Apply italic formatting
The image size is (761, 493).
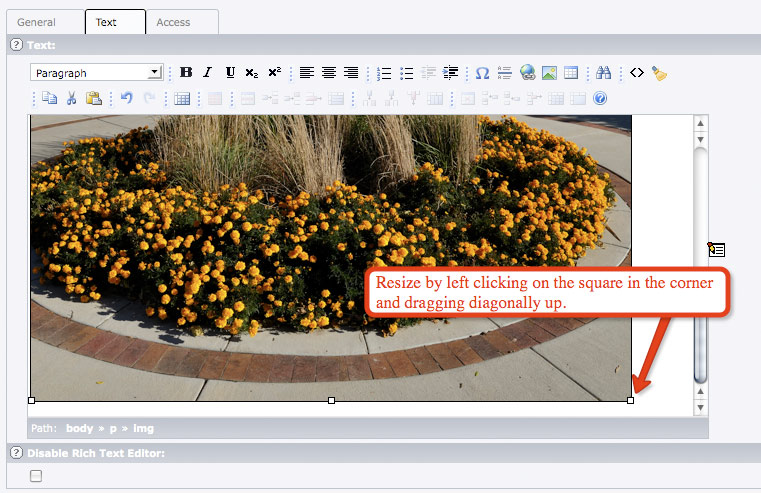208,73
